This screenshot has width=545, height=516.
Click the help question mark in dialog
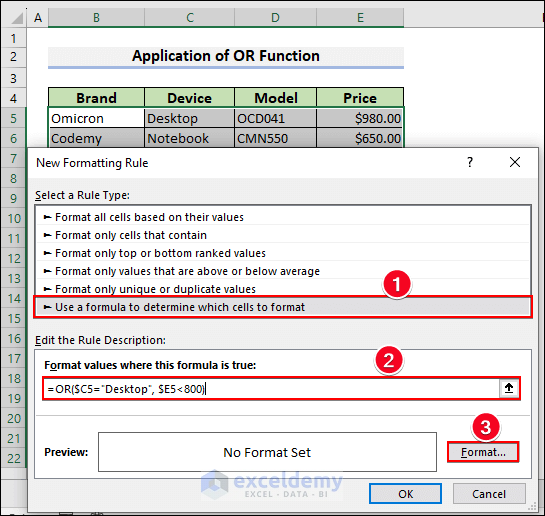pyautogui.click(x=470, y=162)
